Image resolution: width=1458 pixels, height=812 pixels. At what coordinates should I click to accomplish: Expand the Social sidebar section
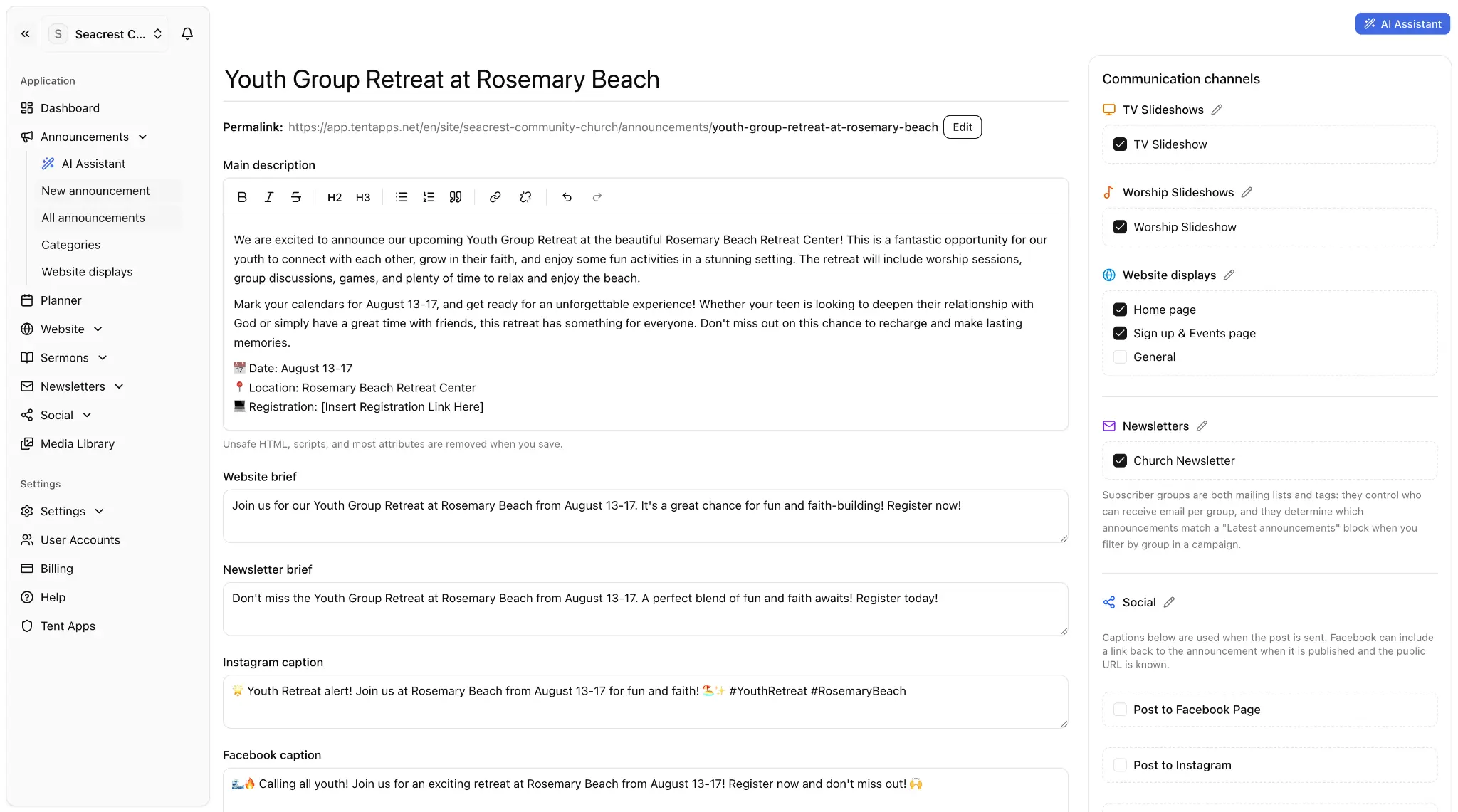pos(87,415)
